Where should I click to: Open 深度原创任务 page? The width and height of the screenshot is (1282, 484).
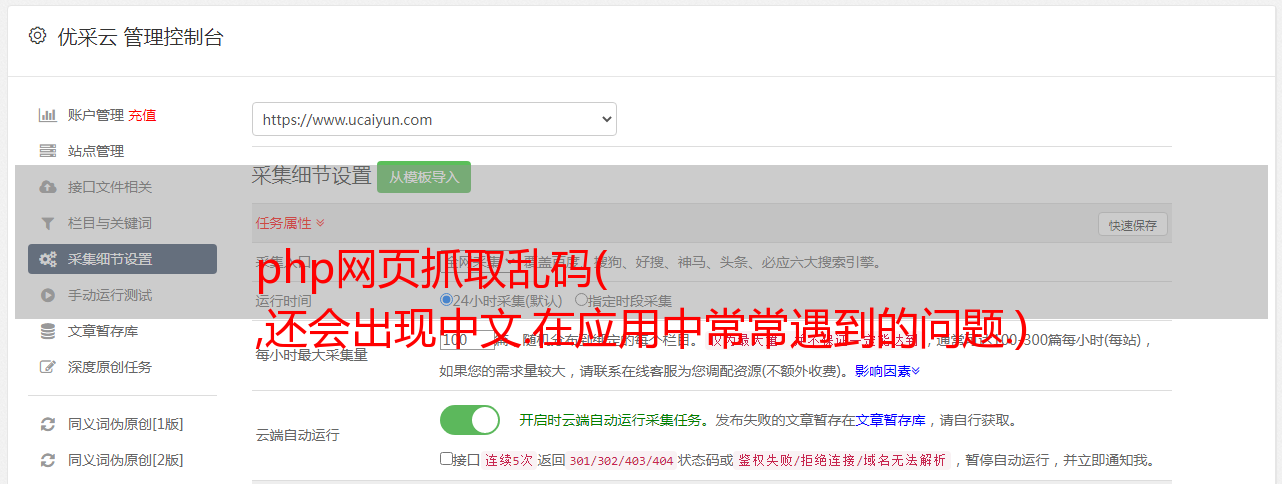(110, 367)
